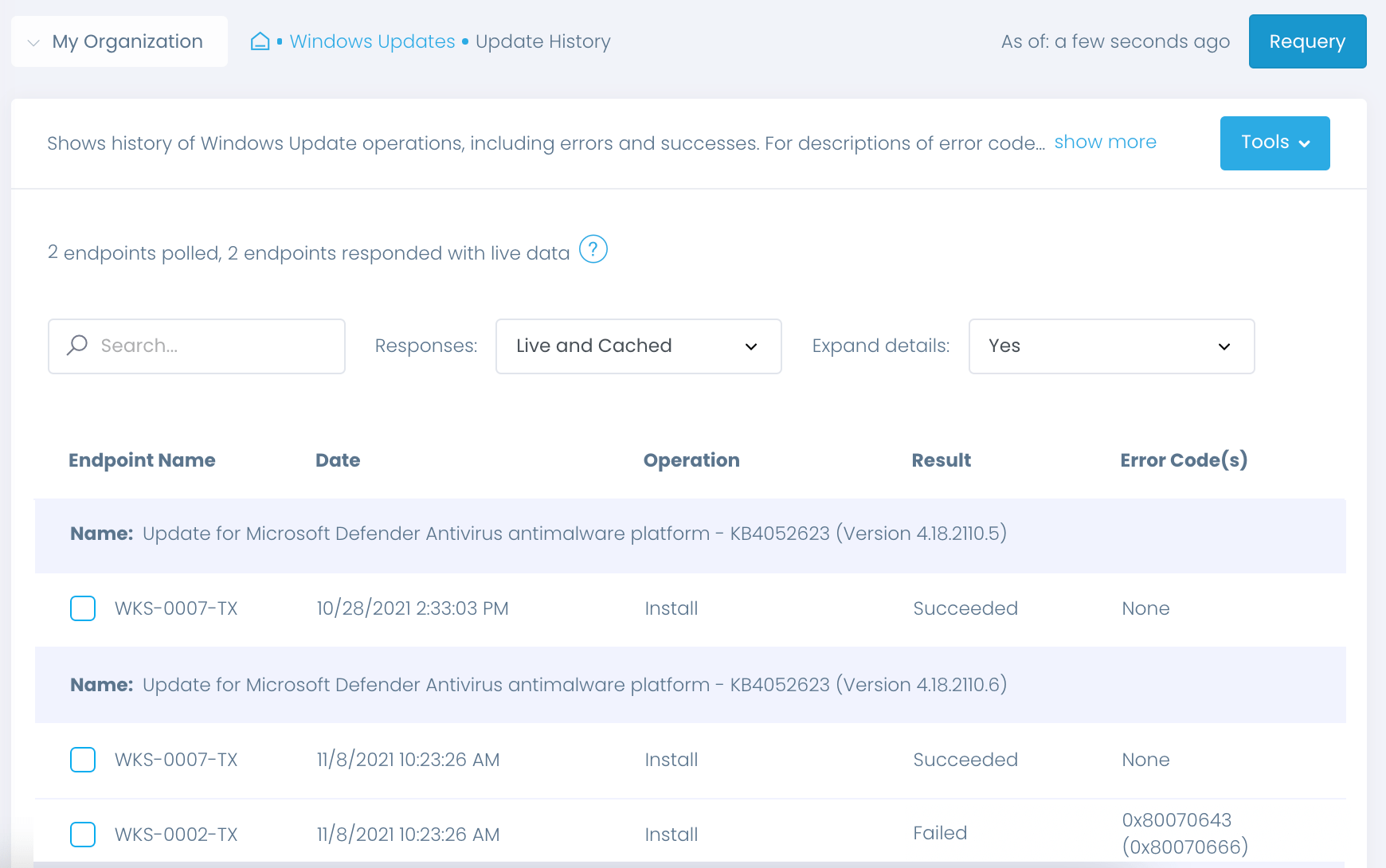Click the Expand details dropdown arrow
The image size is (1386, 868).
pyautogui.click(x=1224, y=346)
